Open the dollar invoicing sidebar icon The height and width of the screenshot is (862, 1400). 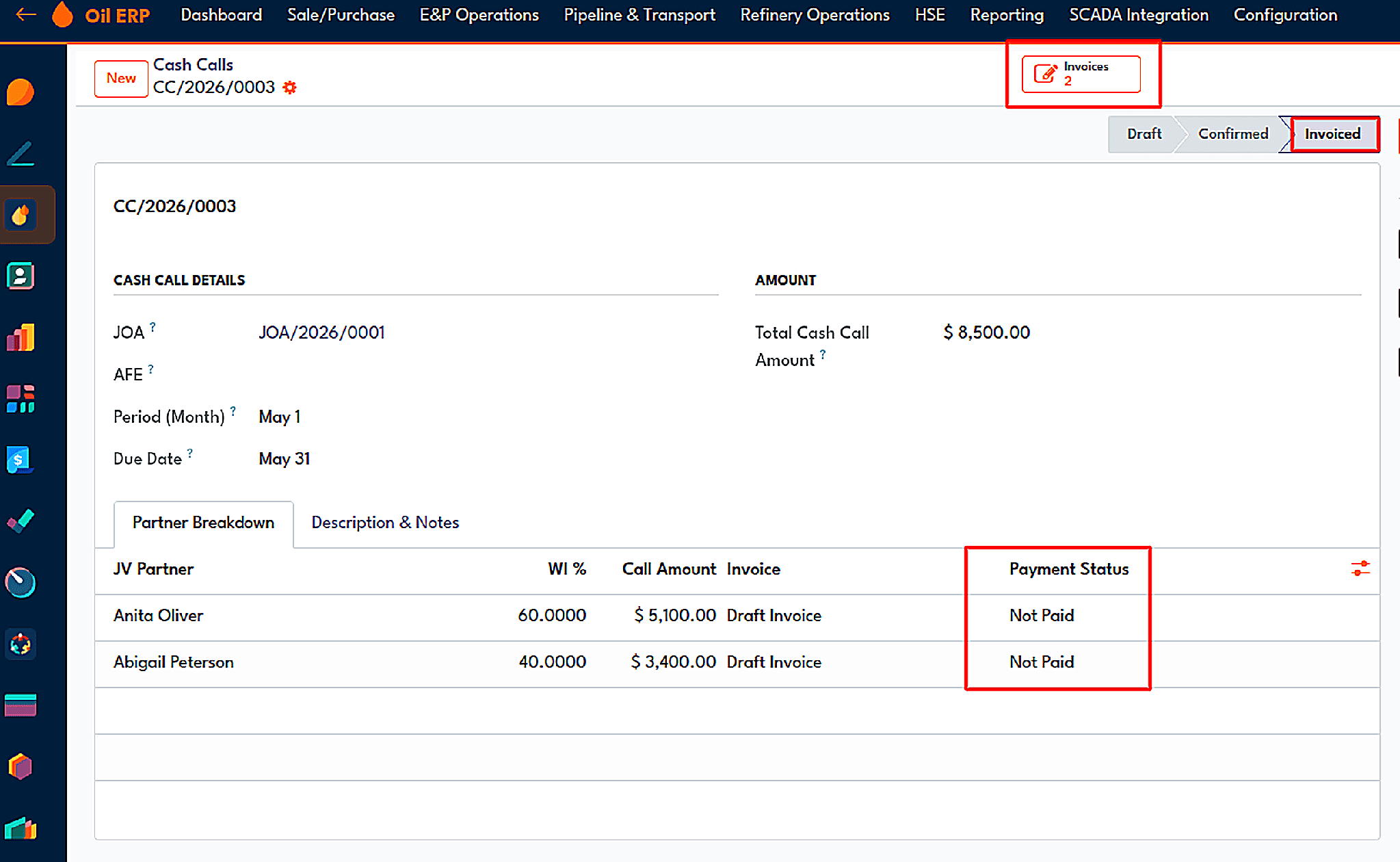pyautogui.click(x=21, y=460)
